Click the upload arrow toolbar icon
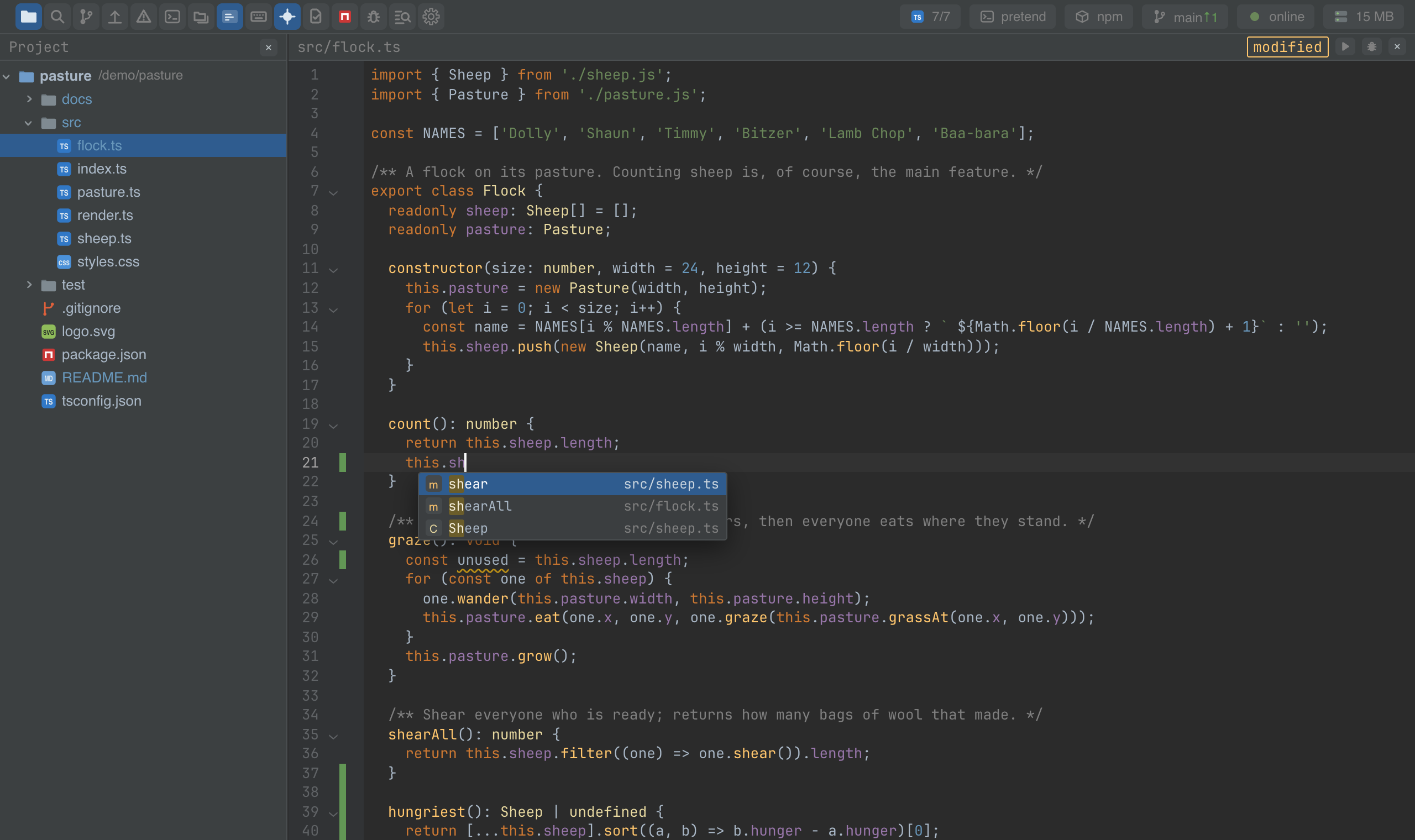This screenshot has height=840, width=1415. [x=115, y=17]
